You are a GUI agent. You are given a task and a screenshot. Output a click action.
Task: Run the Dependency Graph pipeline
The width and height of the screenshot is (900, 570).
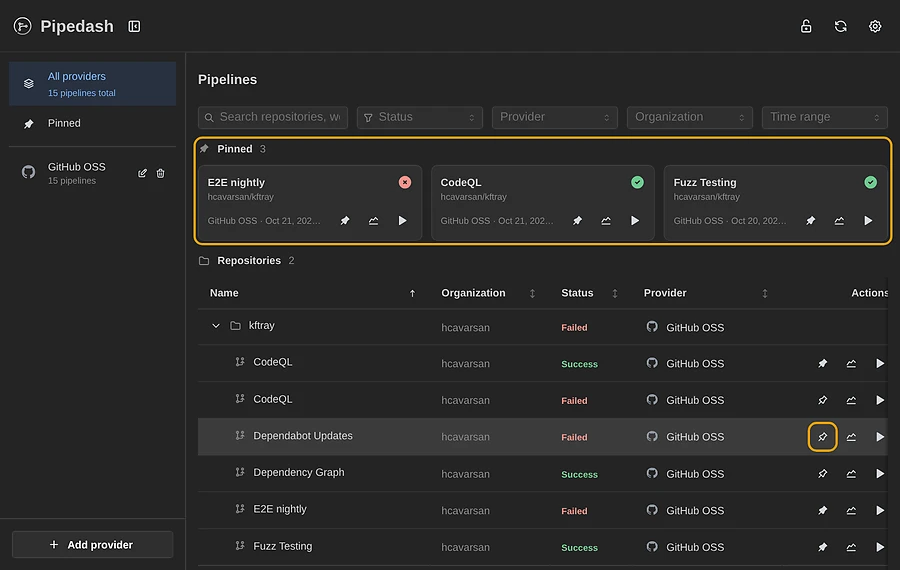[x=879, y=474]
